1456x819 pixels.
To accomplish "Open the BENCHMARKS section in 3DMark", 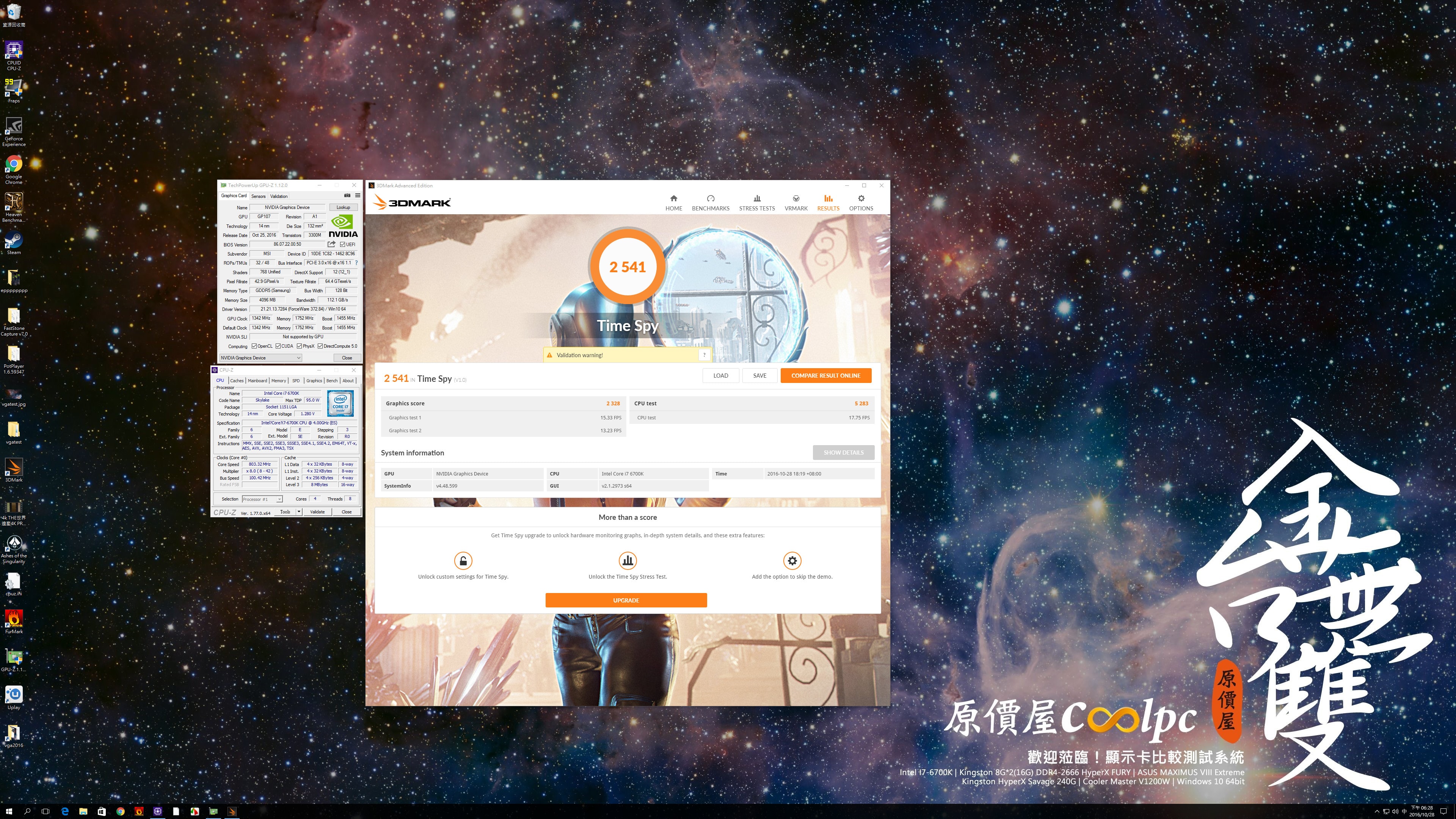I will click(711, 203).
